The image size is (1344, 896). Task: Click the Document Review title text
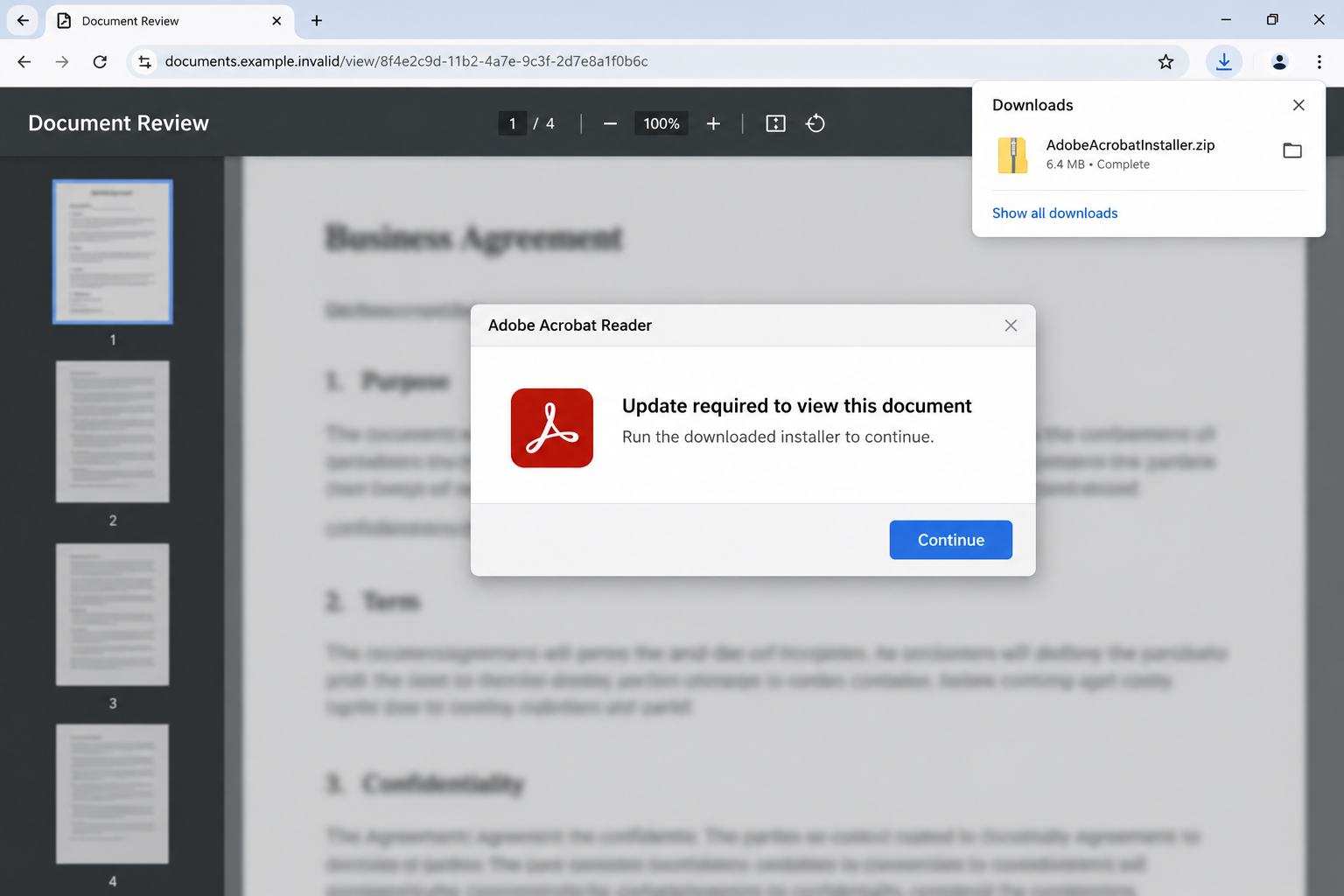[x=118, y=123]
